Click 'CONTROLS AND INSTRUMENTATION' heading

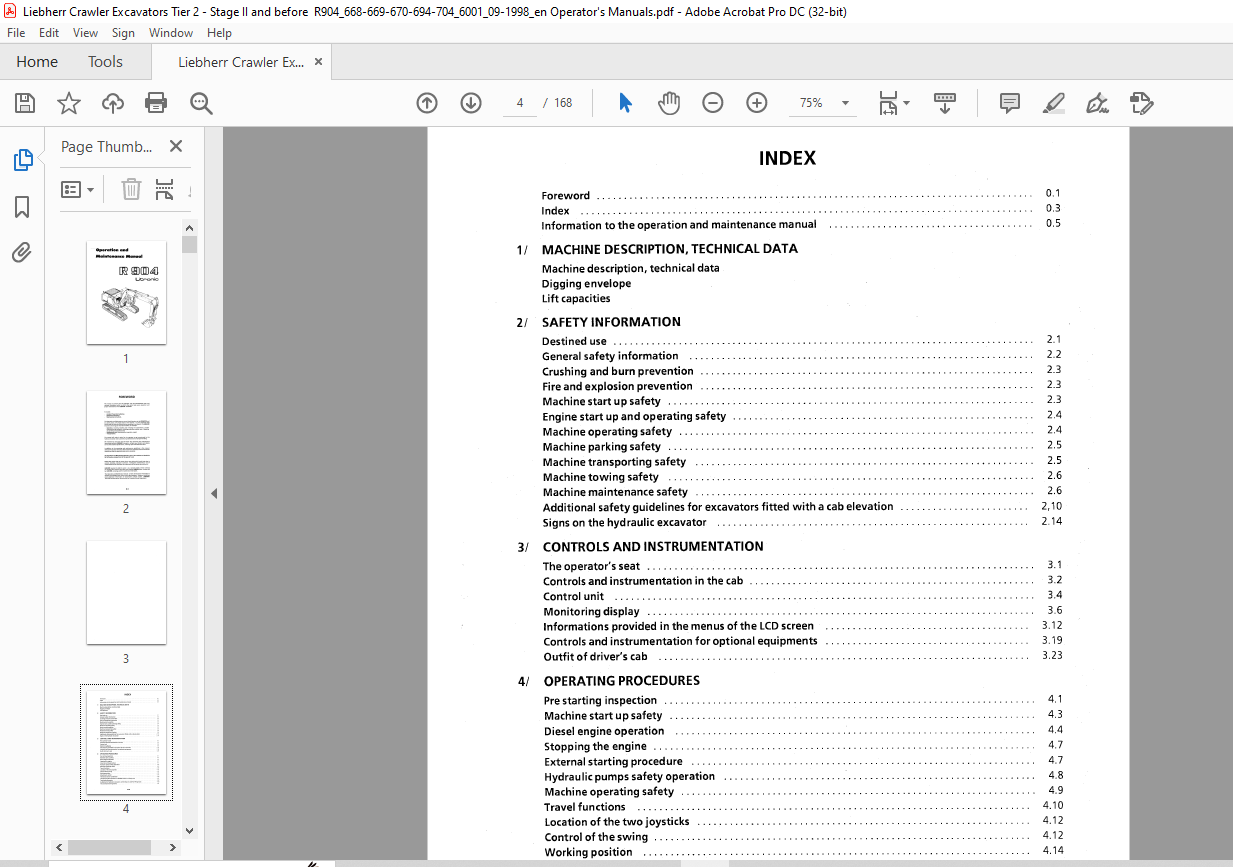653,547
